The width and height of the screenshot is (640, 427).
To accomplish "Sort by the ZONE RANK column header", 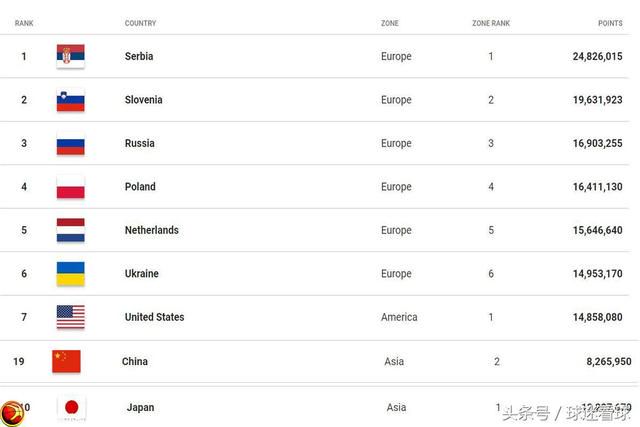I will pyautogui.click(x=491, y=23).
